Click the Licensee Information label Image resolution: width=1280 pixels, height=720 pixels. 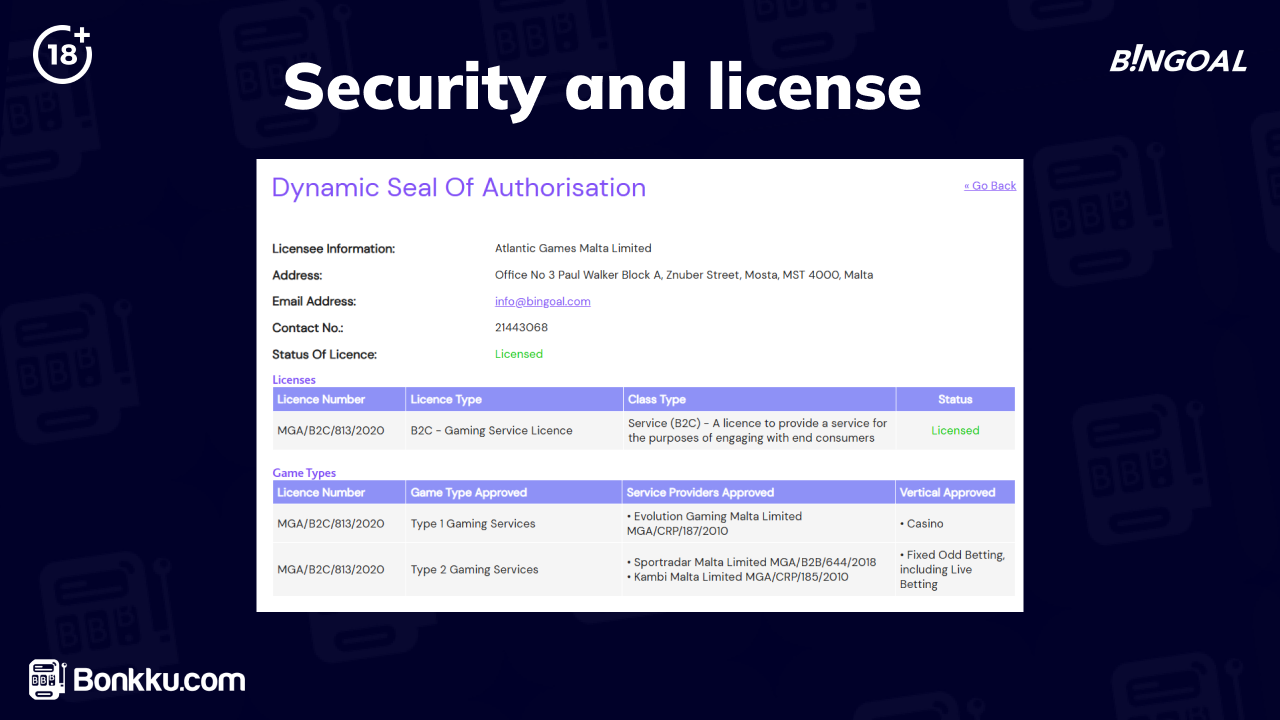(x=334, y=248)
